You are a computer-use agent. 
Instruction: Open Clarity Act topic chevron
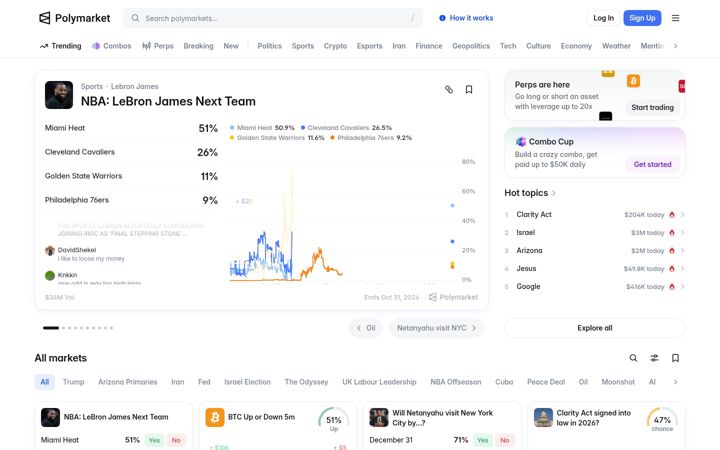pyautogui.click(x=682, y=214)
